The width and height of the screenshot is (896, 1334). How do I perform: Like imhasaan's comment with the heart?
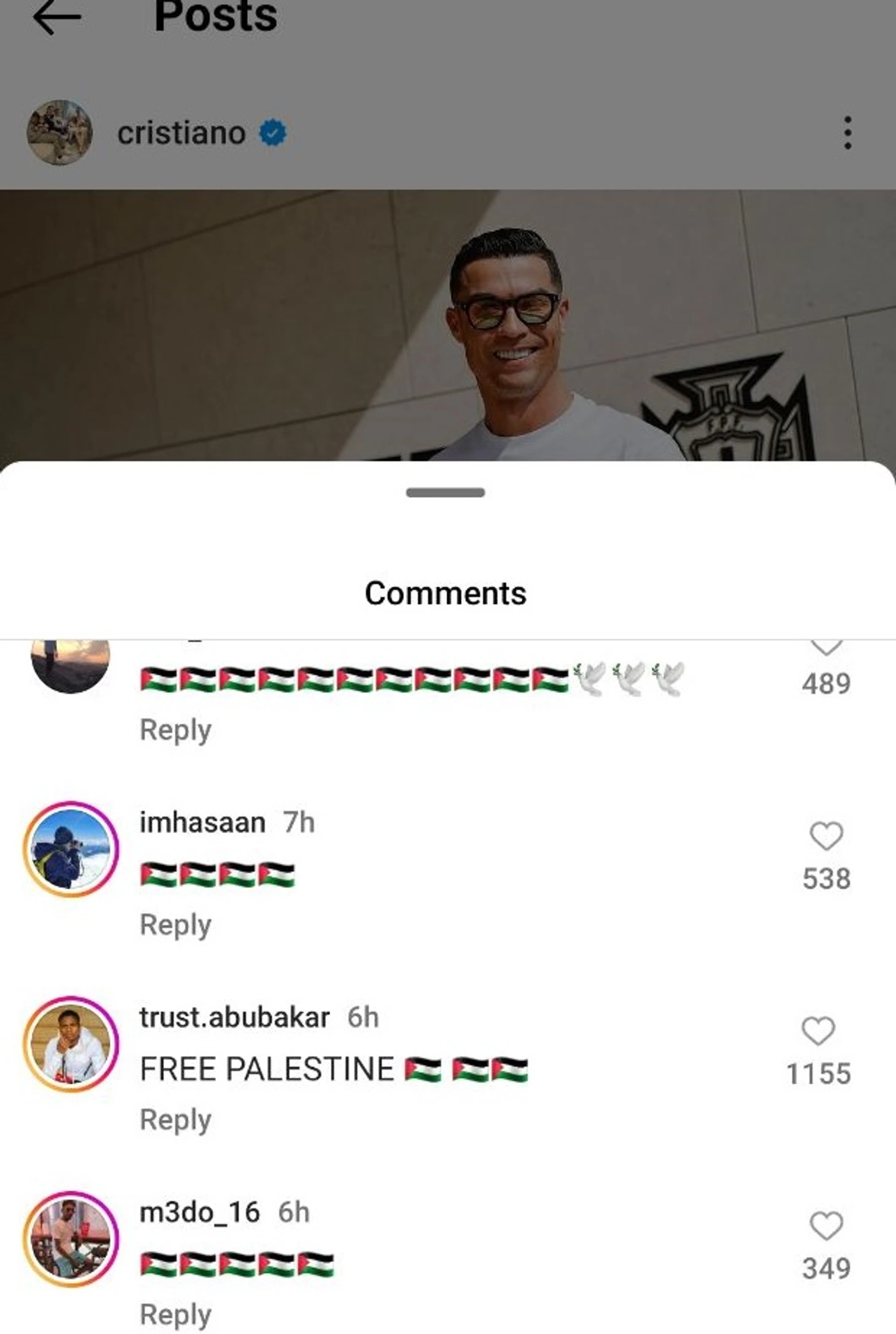point(826,836)
